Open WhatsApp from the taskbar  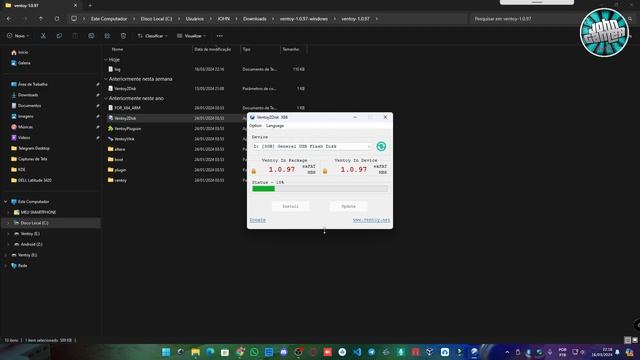[x=254, y=352]
